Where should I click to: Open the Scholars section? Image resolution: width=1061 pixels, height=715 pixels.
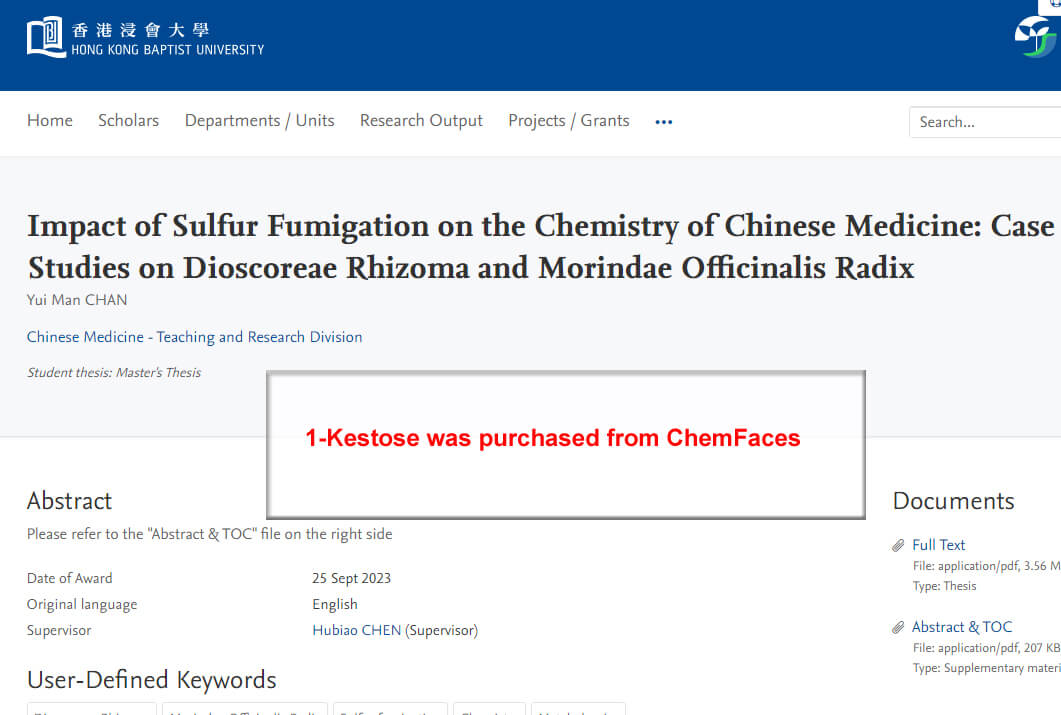pos(129,120)
